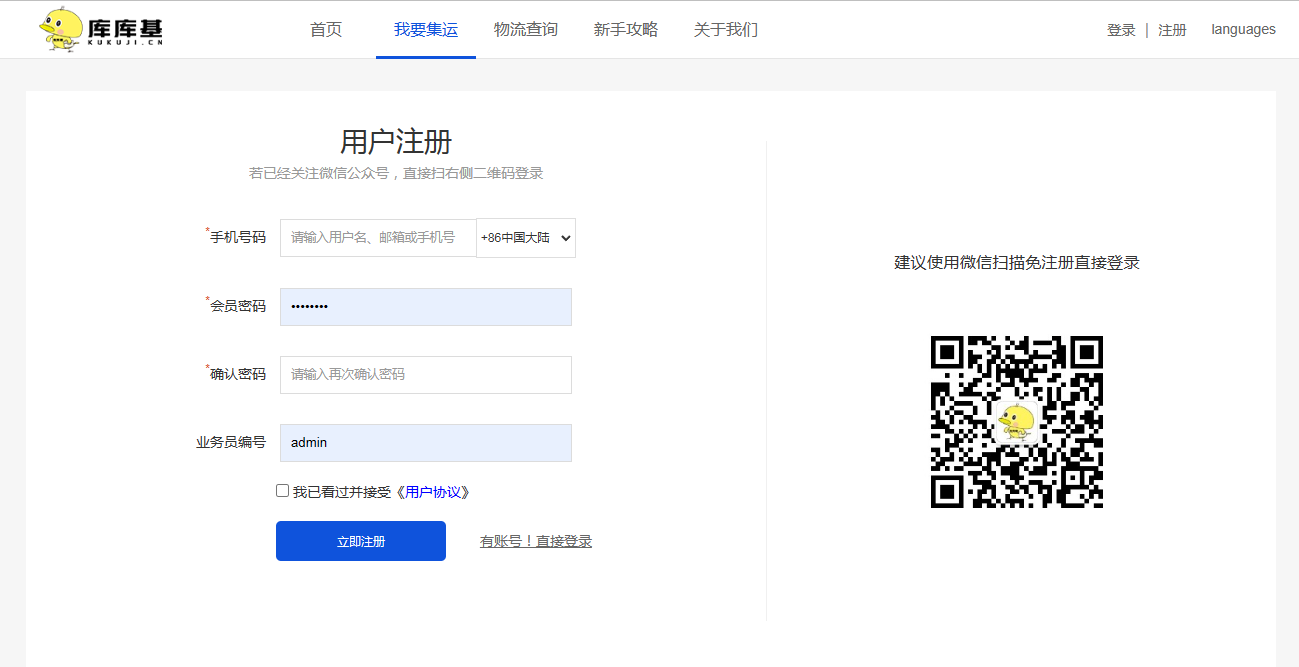Focus the 手机号码 phone number field
The height and width of the screenshot is (667, 1299).
pyautogui.click(x=378, y=238)
